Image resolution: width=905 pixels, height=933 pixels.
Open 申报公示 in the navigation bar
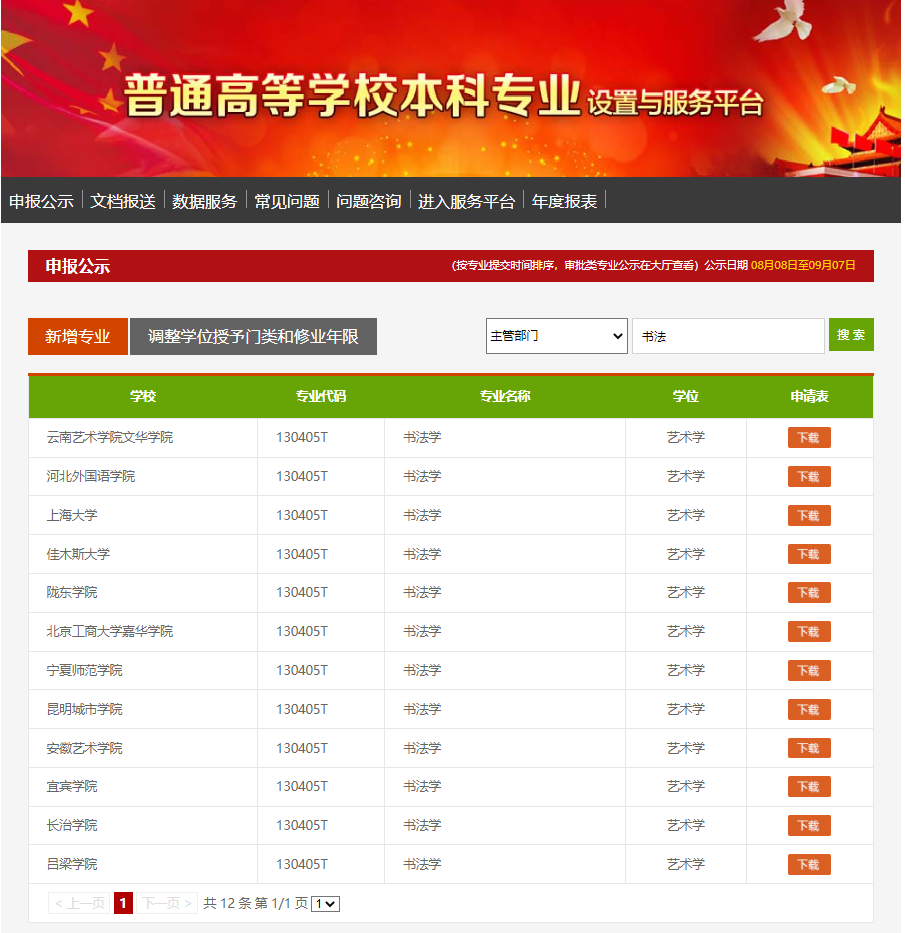click(41, 201)
